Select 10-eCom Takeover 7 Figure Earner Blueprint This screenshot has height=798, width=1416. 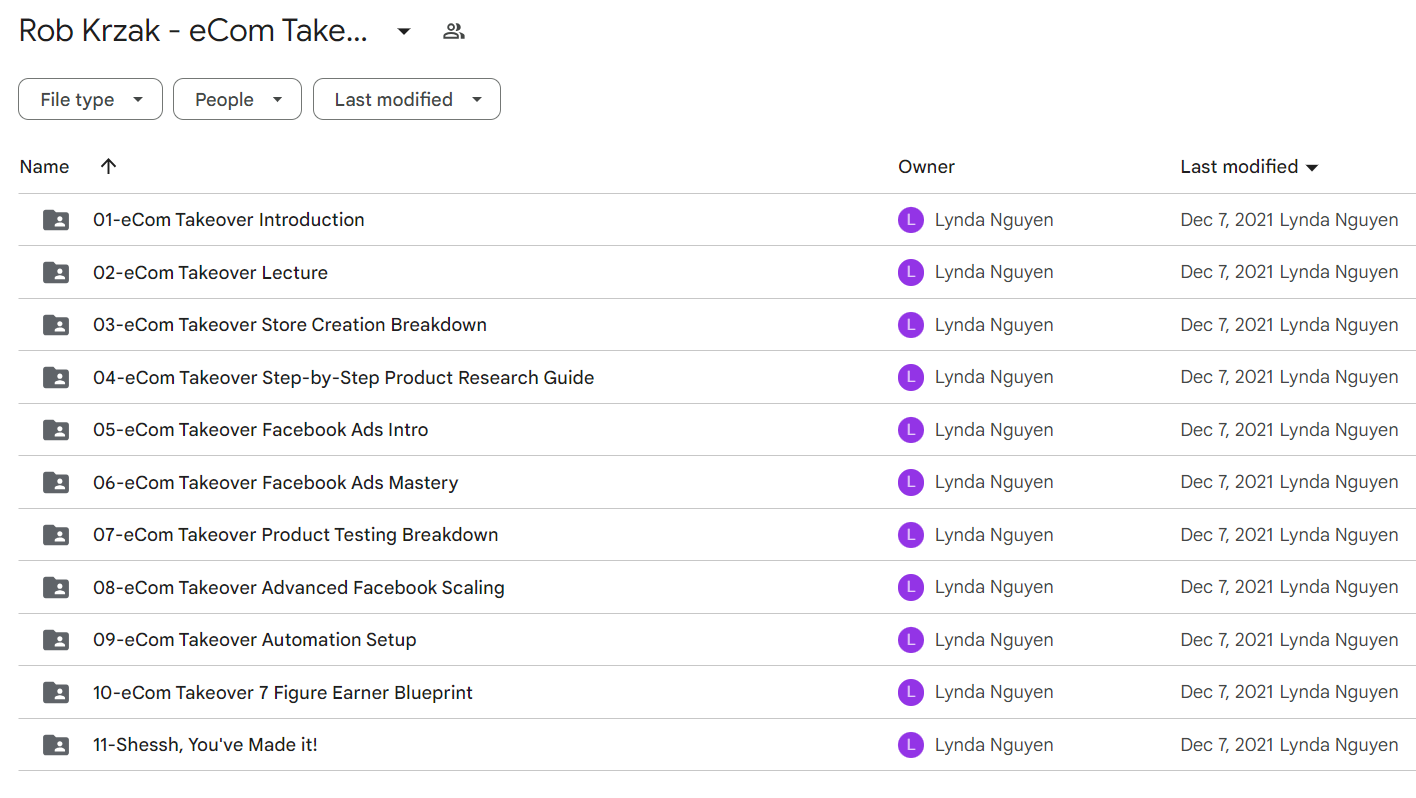[283, 692]
